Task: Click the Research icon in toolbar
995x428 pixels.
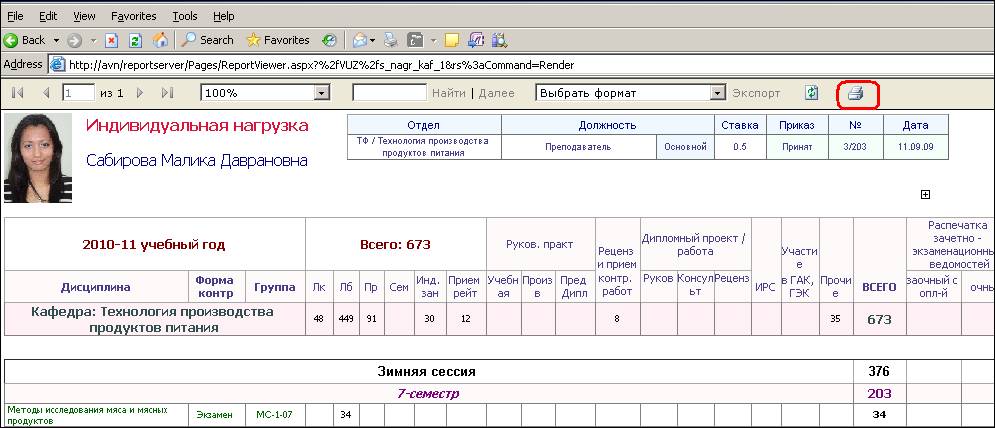Action: click(x=499, y=40)
